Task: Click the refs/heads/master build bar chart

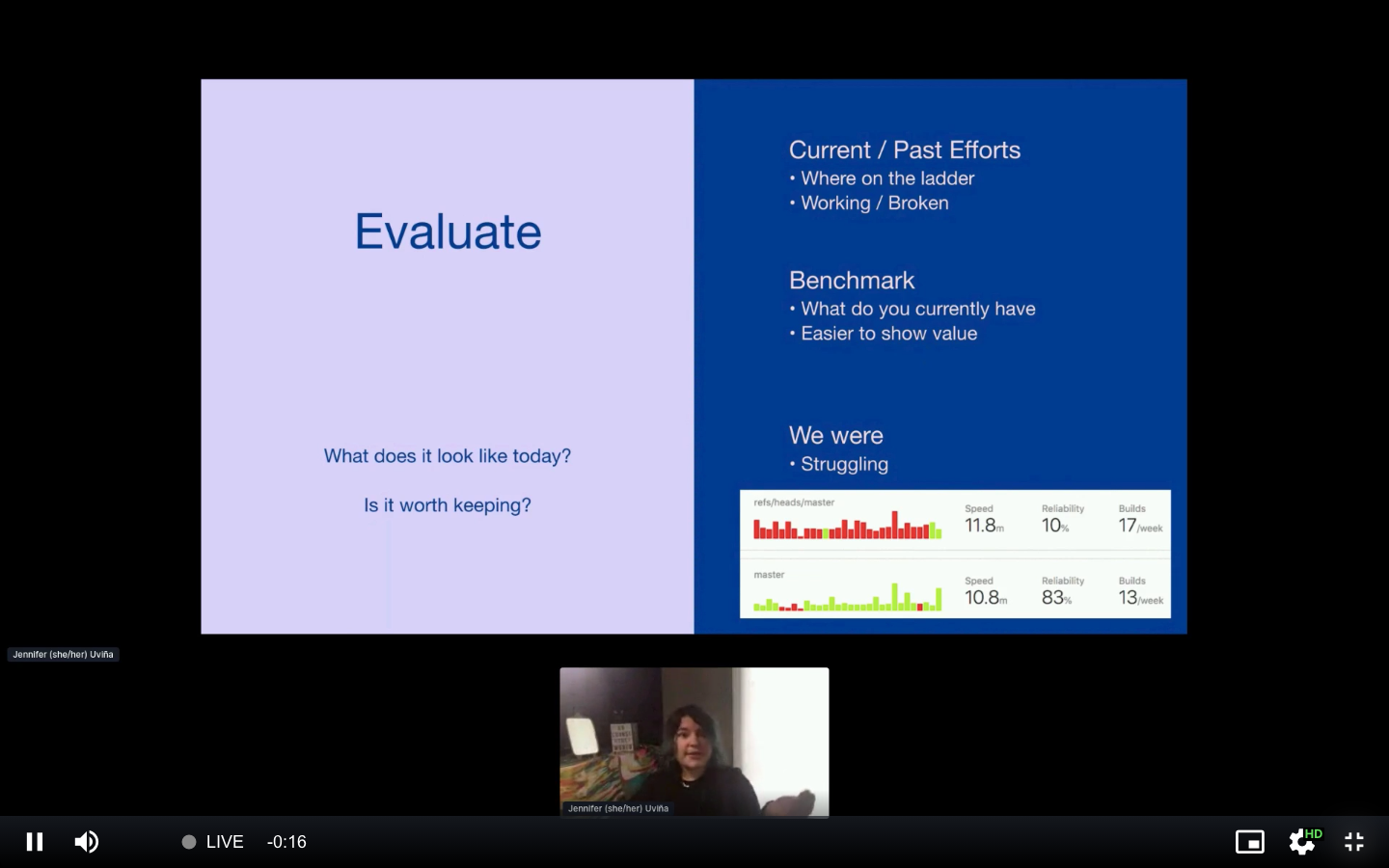Action: [x=847, y=527]
